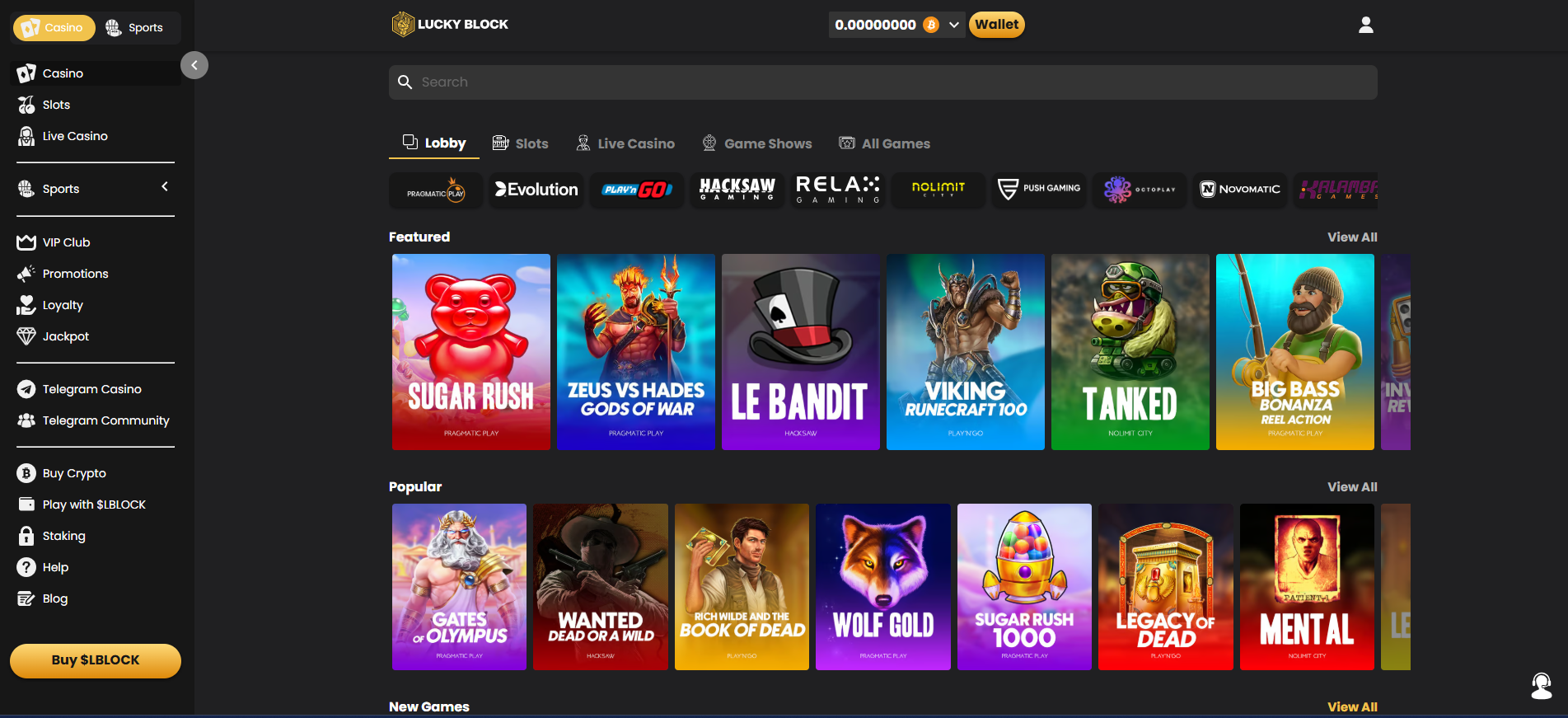This screenshot has height=718, width=1568.
Task: Select the Pragmatic Play provider logo
Action: click(436, 190)
